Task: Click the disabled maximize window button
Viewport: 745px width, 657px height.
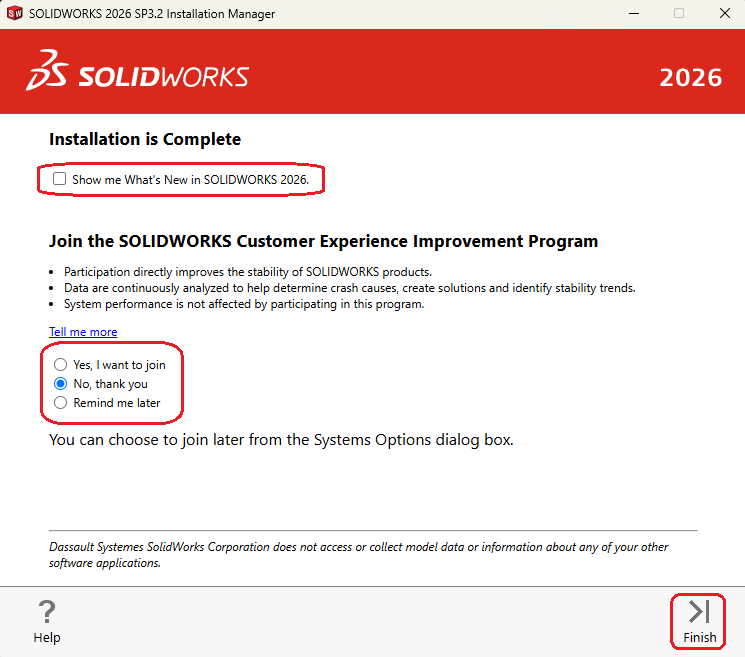Action: pyautogui.click(x=679, y=13)
